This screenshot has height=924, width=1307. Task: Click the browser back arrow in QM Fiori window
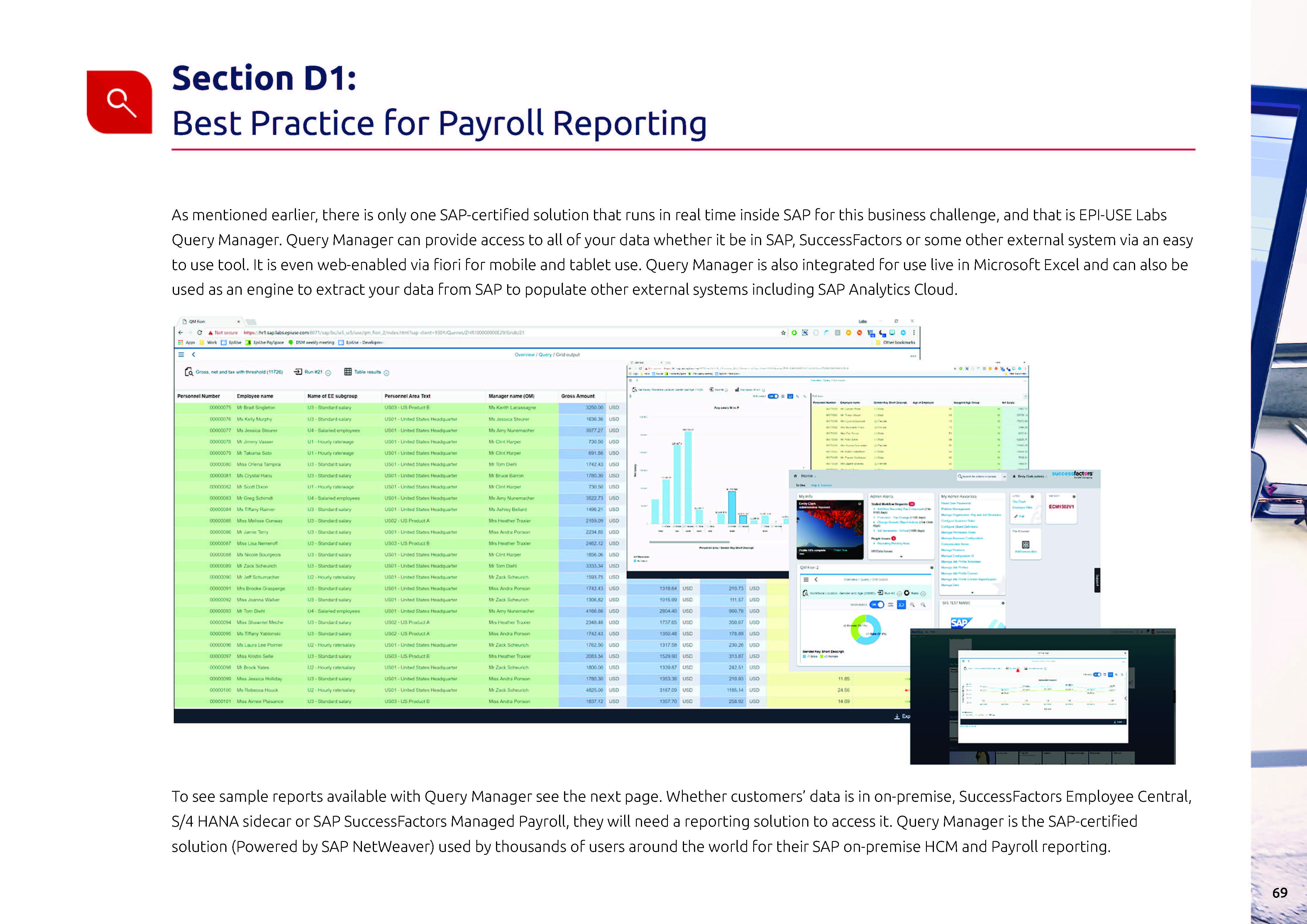pyautogui.click(x=181, y=332)
